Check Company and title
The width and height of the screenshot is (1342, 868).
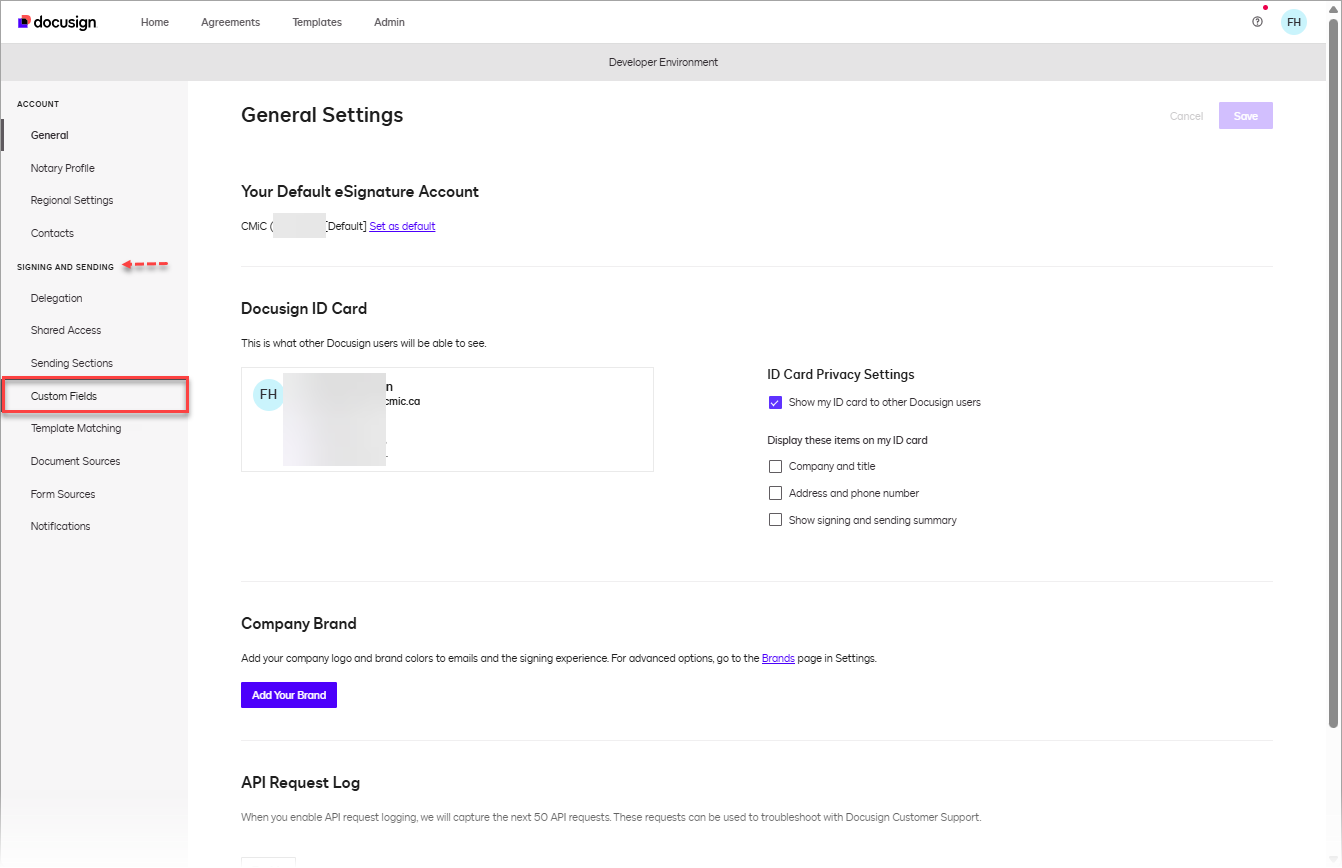(775, 466)
